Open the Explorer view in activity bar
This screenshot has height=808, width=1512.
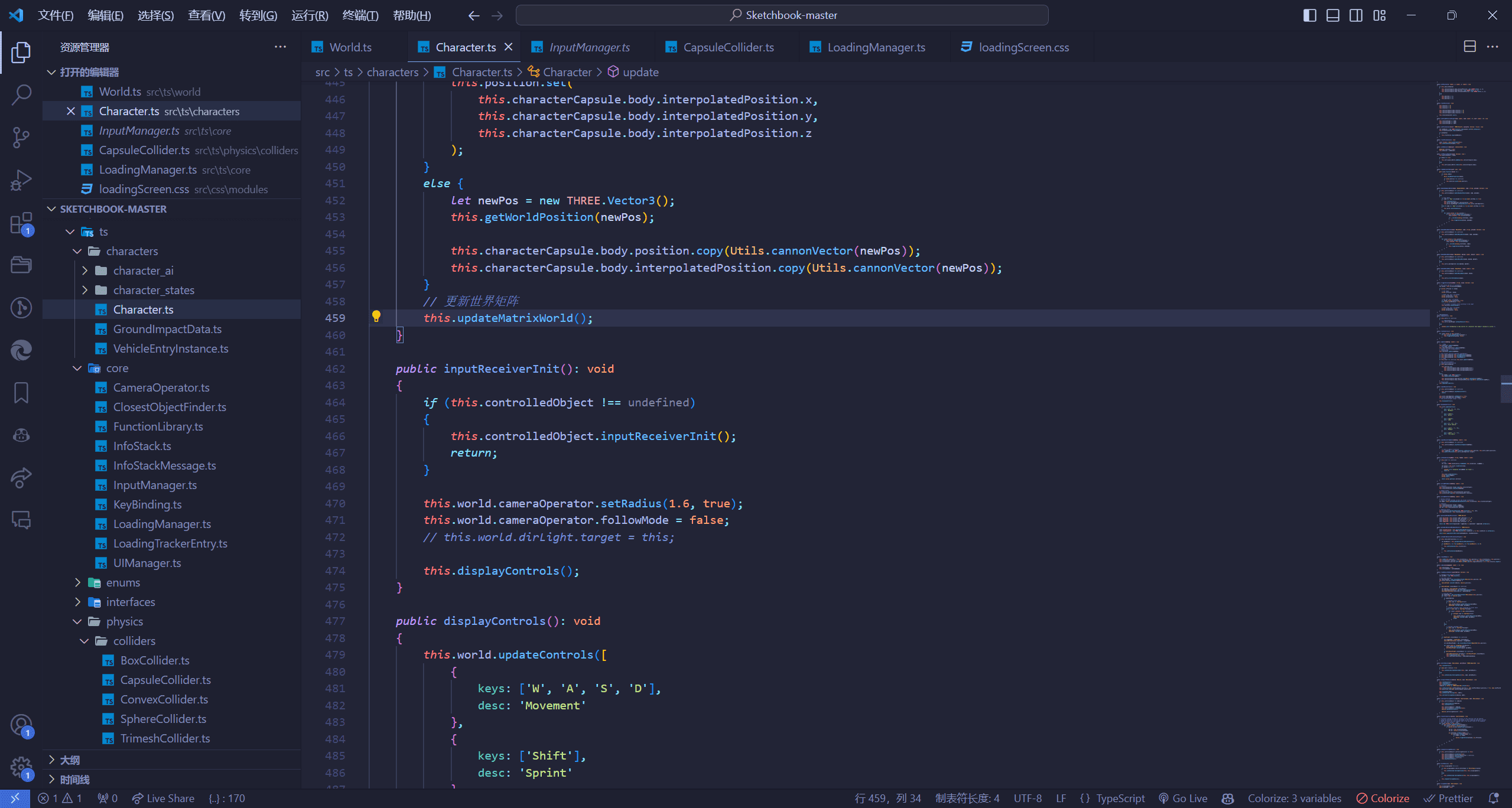(21, 52)
